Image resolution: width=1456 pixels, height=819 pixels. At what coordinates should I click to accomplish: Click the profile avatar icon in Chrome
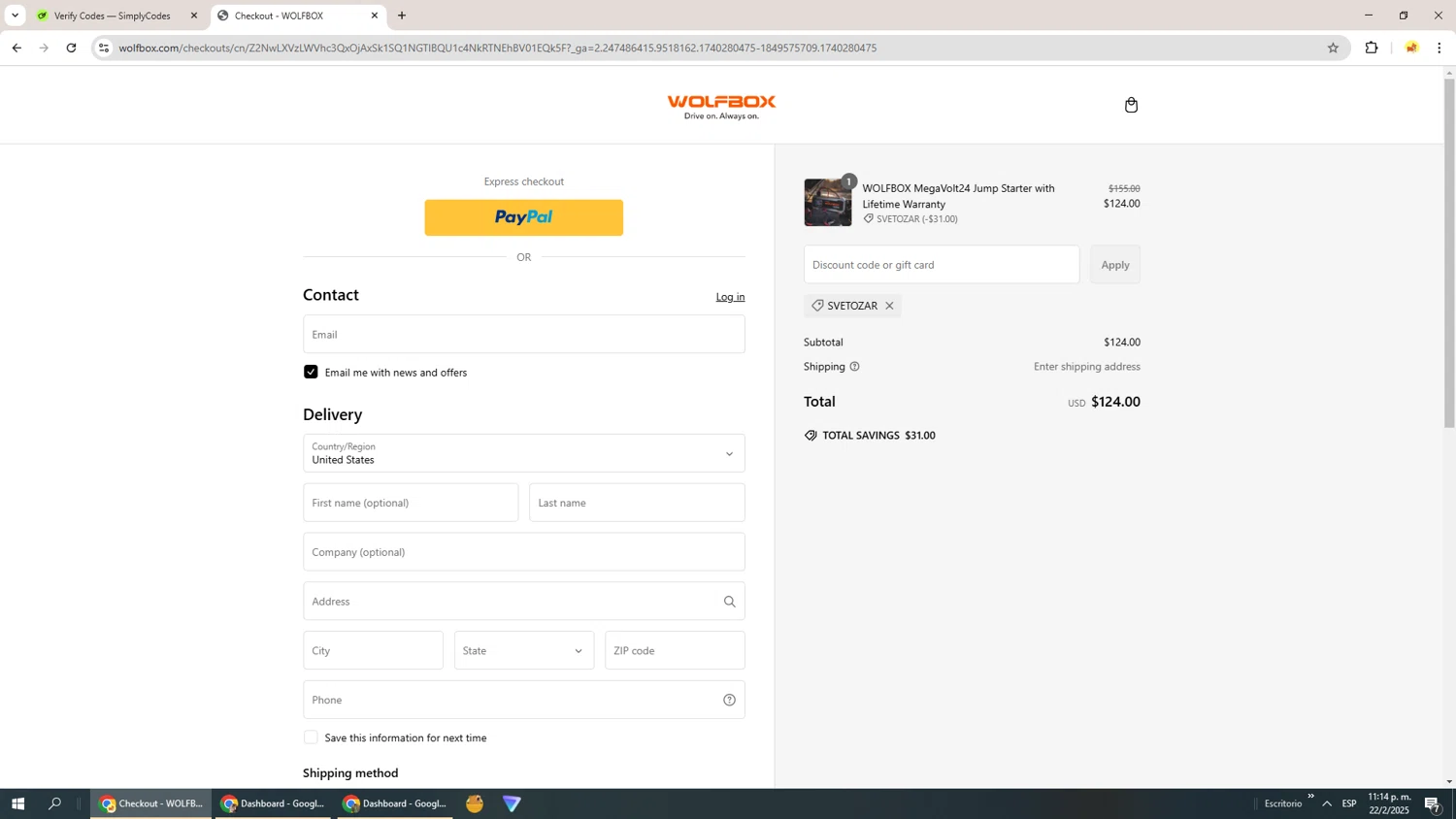(1411, 48)
